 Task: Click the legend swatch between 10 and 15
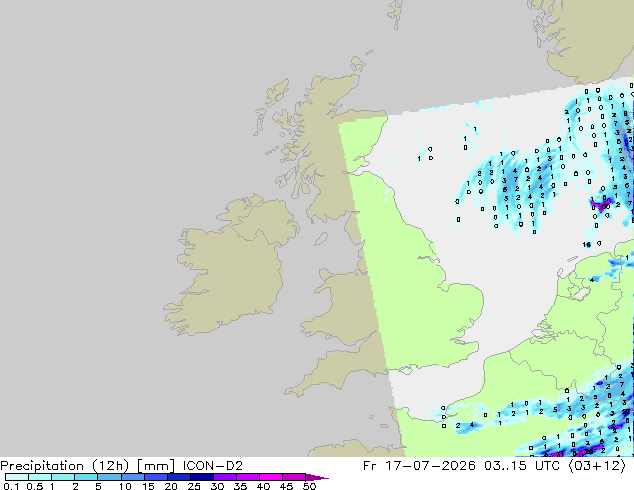pyautogui.click(x=132, y=477)
